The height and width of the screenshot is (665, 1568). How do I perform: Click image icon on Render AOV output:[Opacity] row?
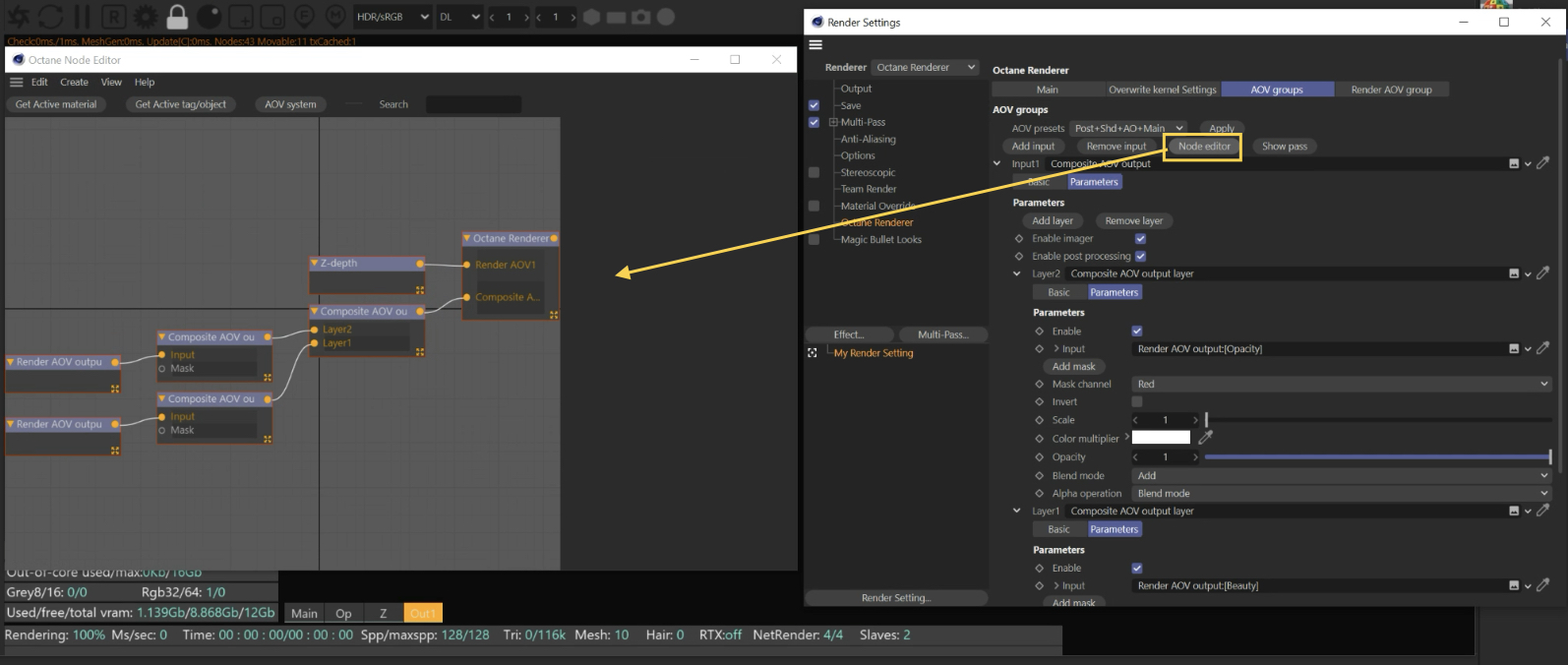pos(1514,349)
